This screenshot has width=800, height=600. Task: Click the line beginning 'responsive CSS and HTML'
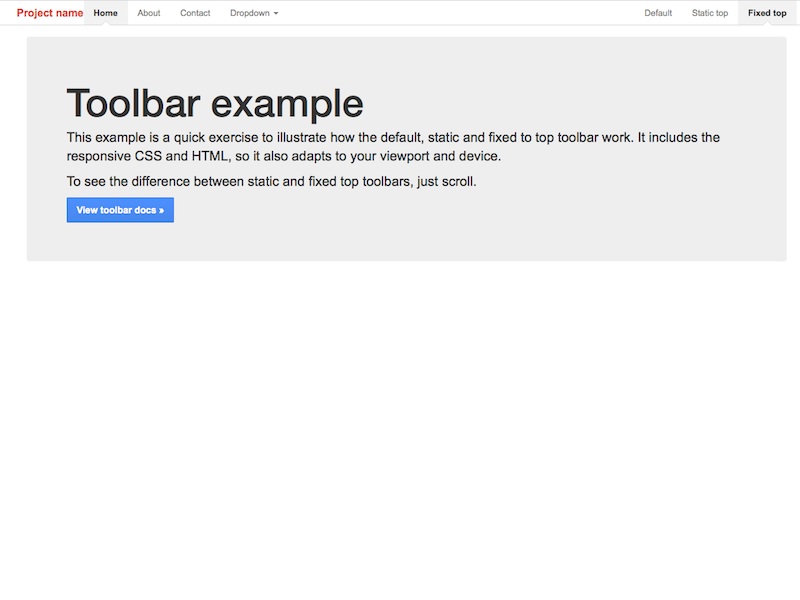pos(283,157)
